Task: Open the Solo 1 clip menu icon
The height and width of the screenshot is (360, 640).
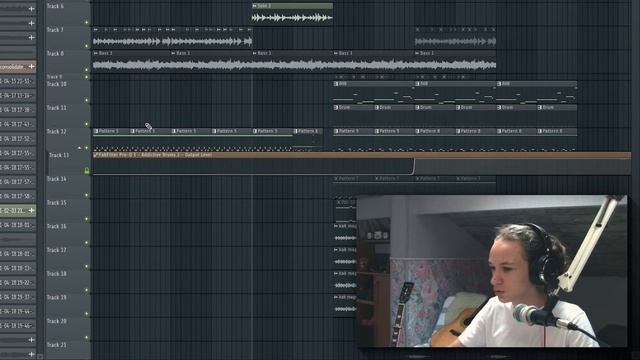Action: click(255, 6)
